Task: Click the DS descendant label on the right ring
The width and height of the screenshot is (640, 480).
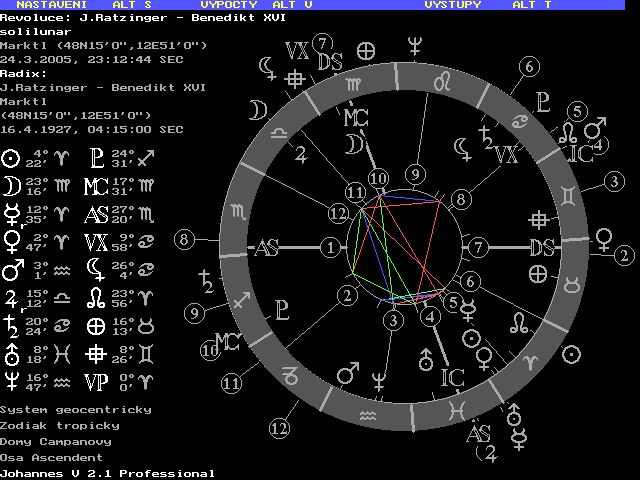Action: point(542,248)
